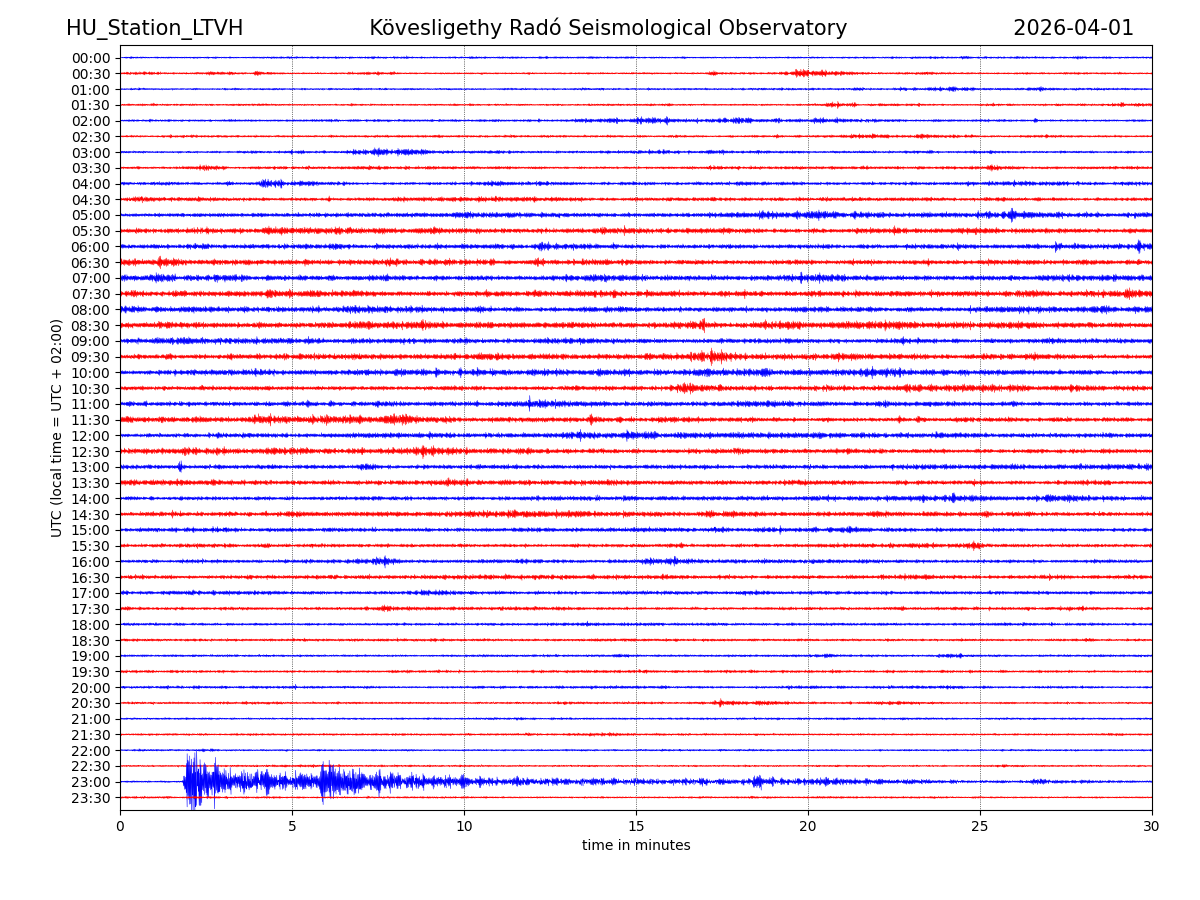Image resolution: width=1200 pixels, height=900 pixels.
Task: Click the HU_Station_LTVH station label
Action: point(154,29)
